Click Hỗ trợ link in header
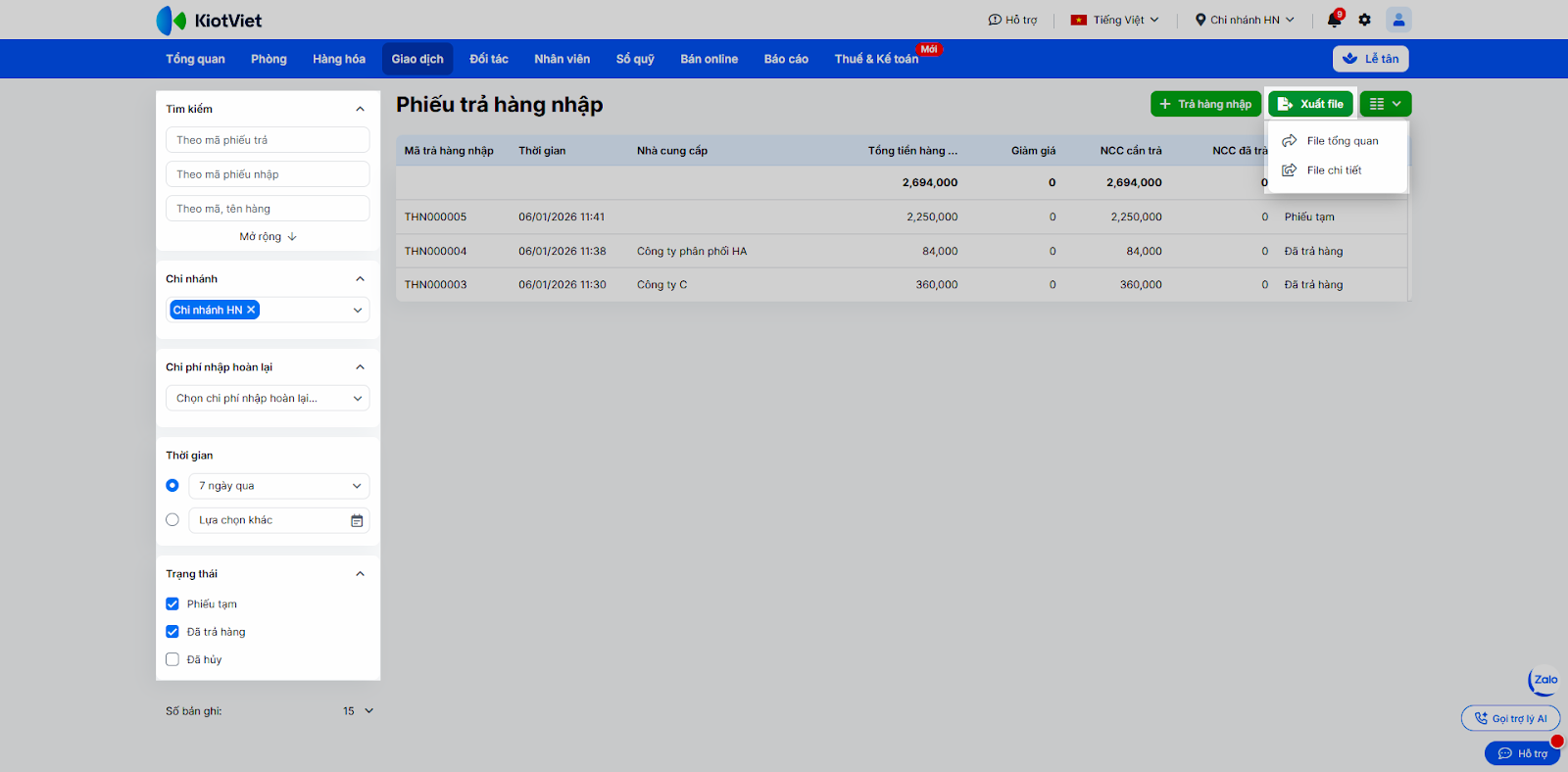The height and width of the screenshot is (772, 1568). pyautogui.click(x=1012, y=20)
